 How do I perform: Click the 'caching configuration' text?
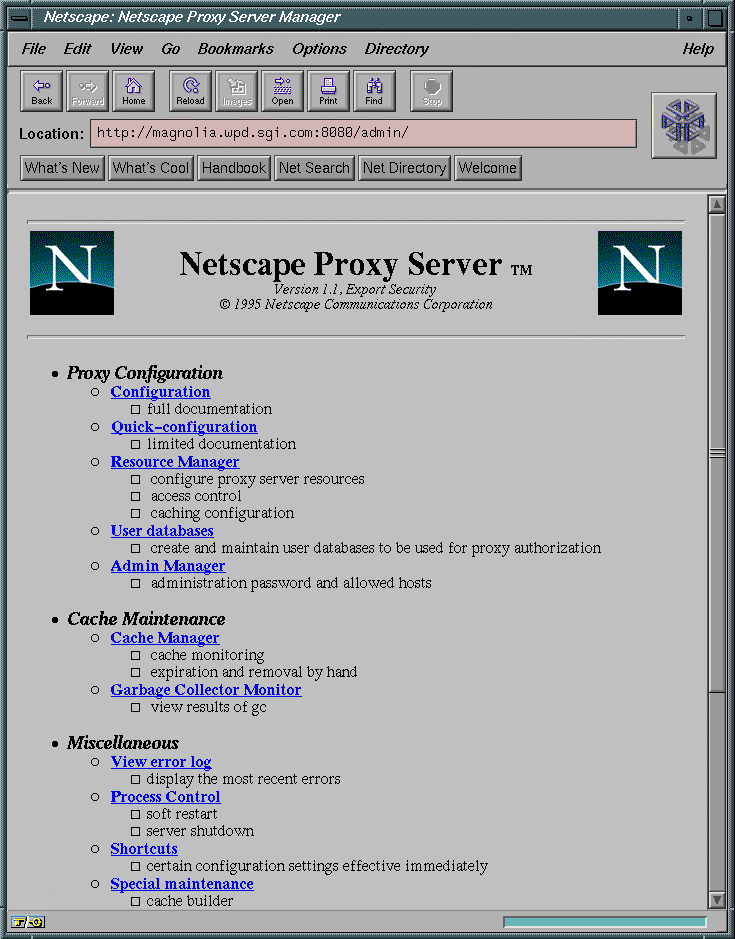[222, 513]
